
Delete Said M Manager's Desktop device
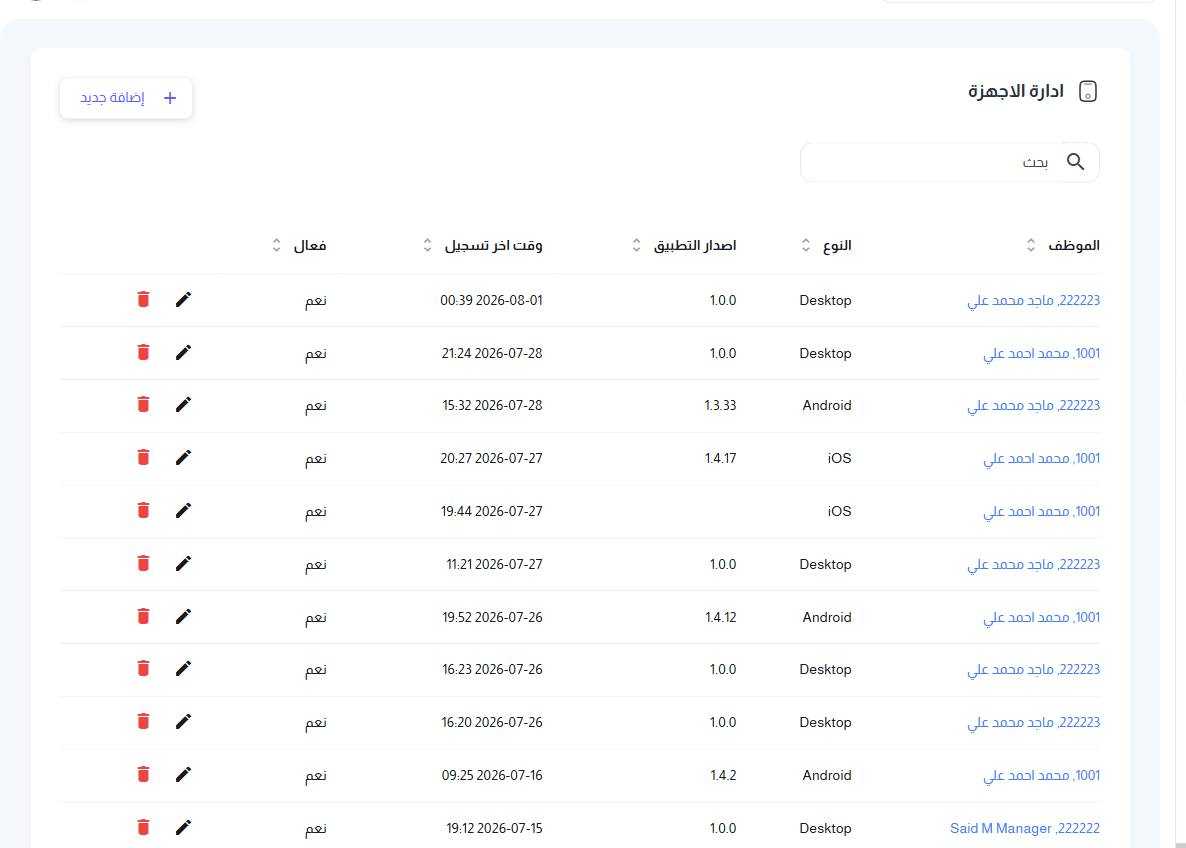coord(143,828)
